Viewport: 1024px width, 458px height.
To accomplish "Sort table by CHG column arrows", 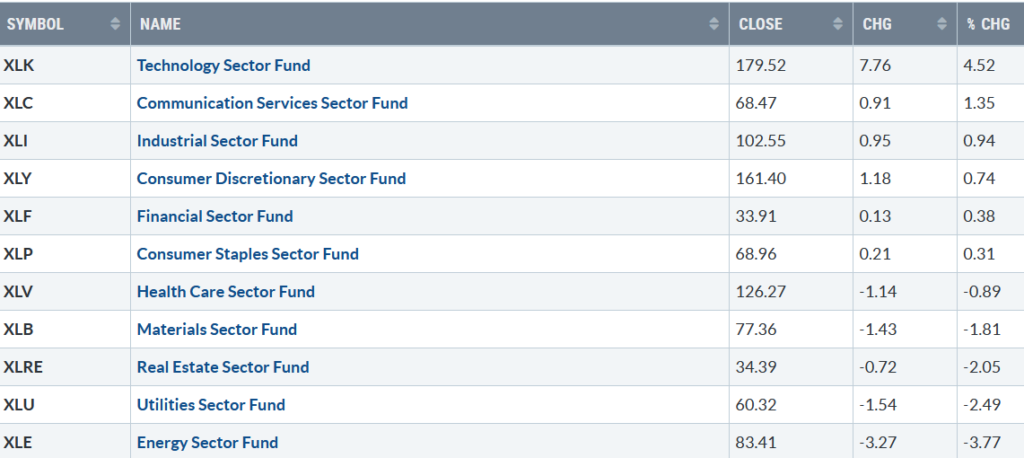I will pyautogui.click(x=942, y=24).
